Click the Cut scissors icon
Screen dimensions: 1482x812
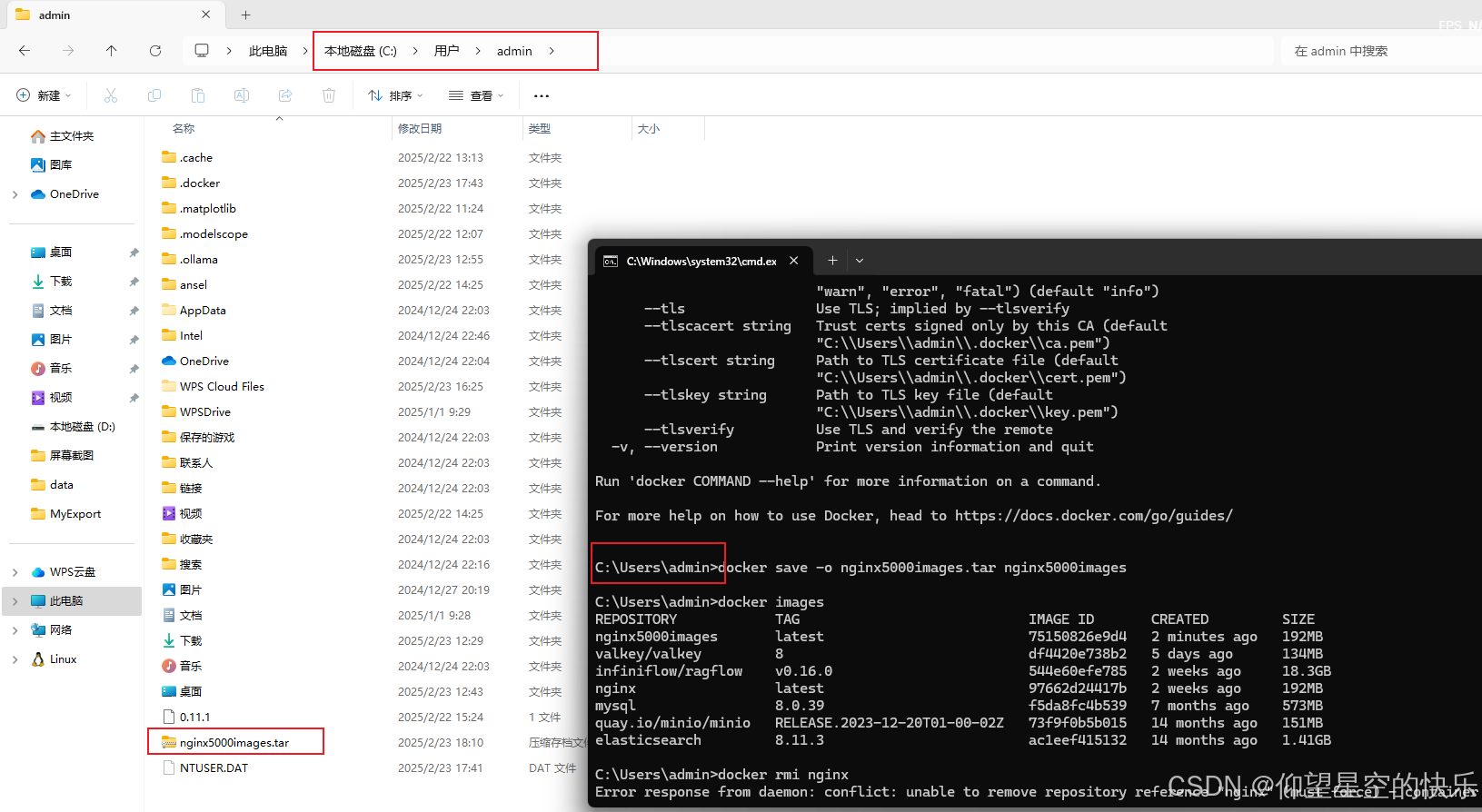point(111,95)
